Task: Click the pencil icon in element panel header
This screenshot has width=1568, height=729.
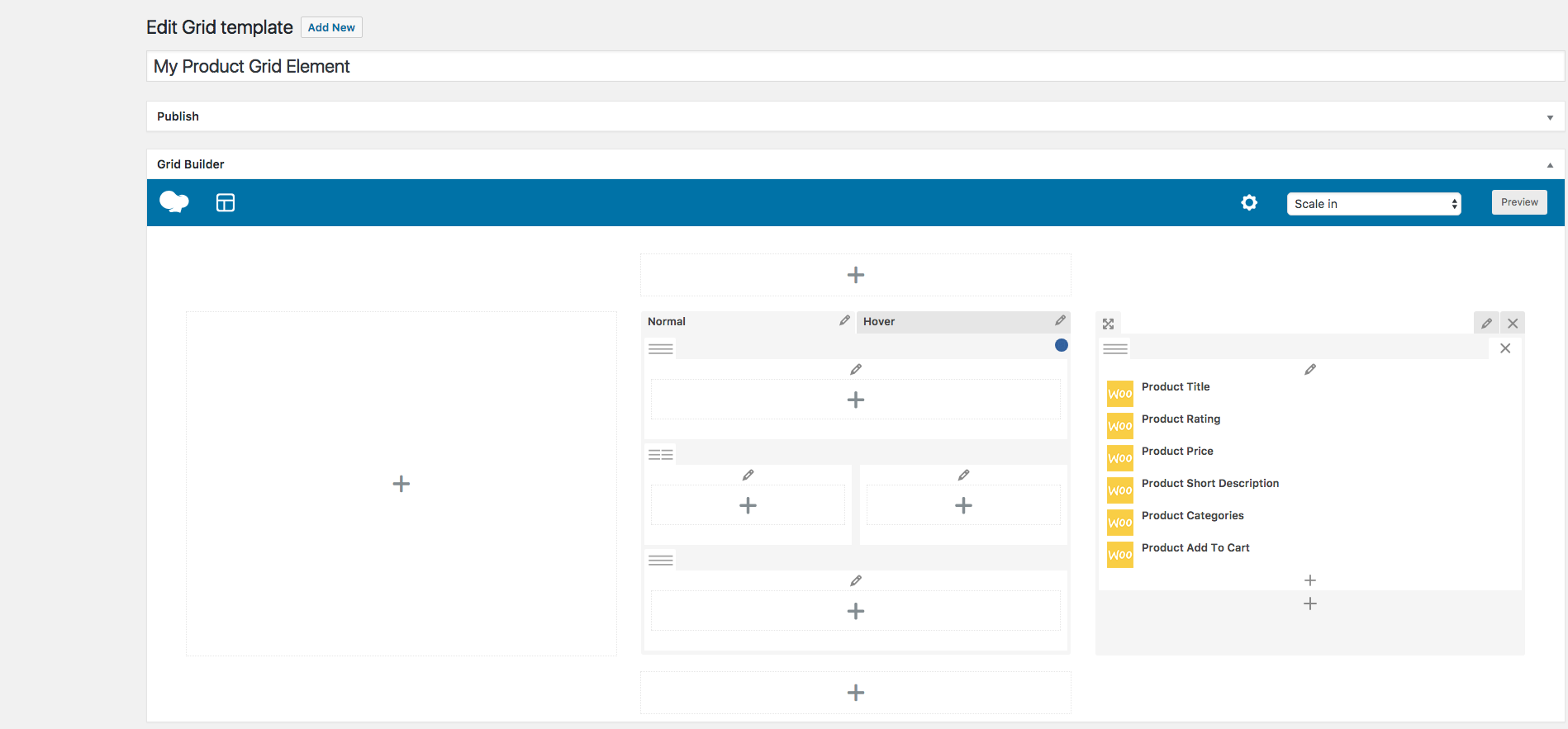Action: [1486, 324]
